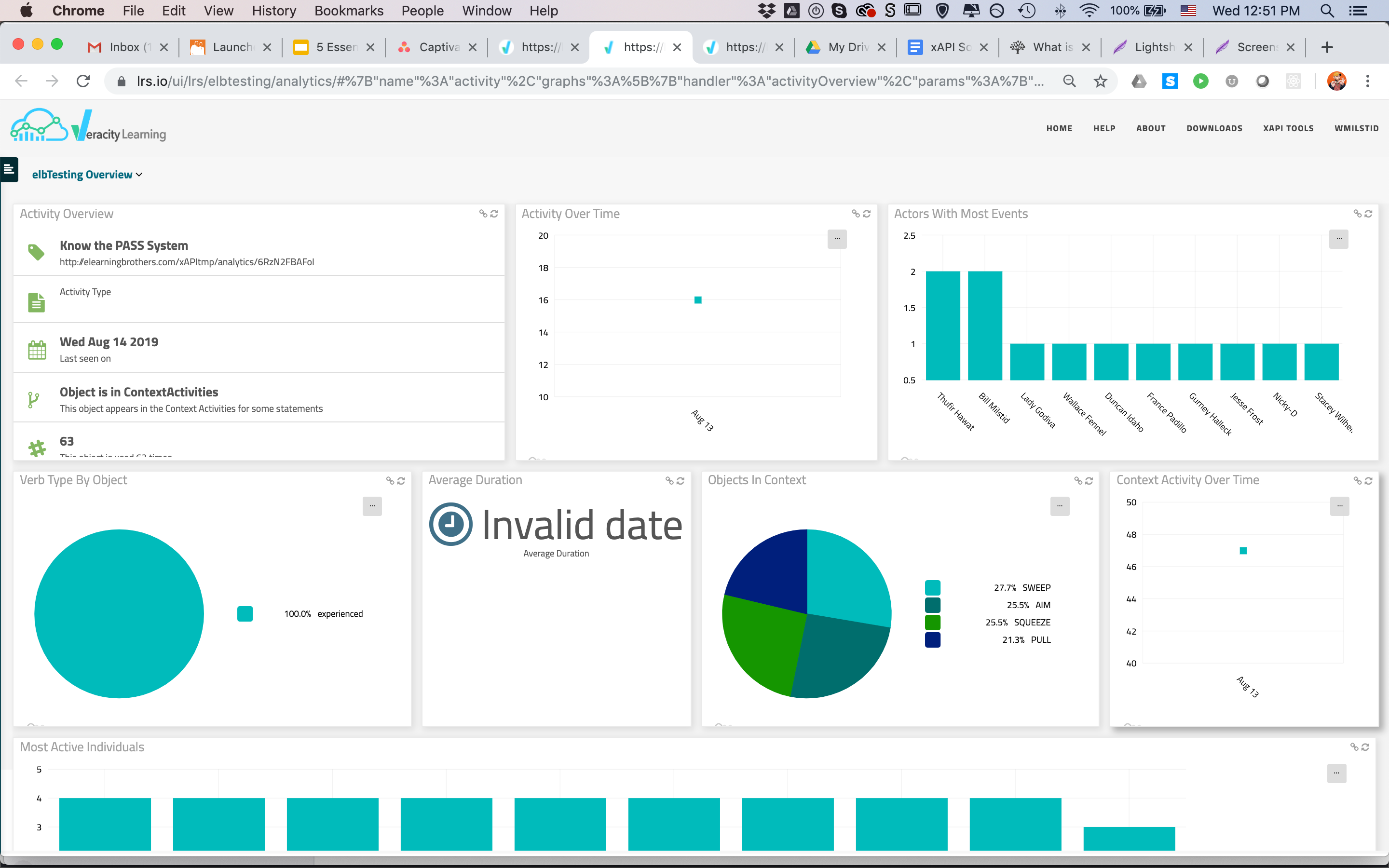
Task: Click link icon on Objects In Context
Action: 1078,480
